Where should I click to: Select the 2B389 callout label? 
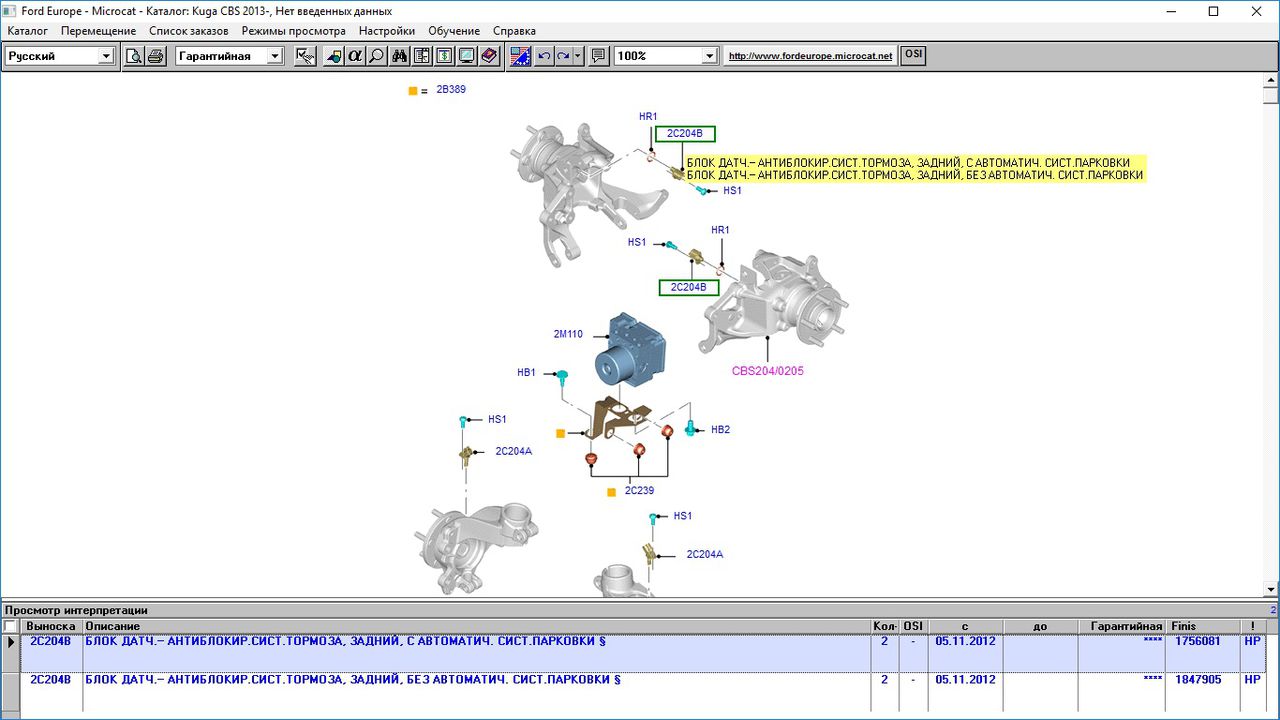coord(451,89)
